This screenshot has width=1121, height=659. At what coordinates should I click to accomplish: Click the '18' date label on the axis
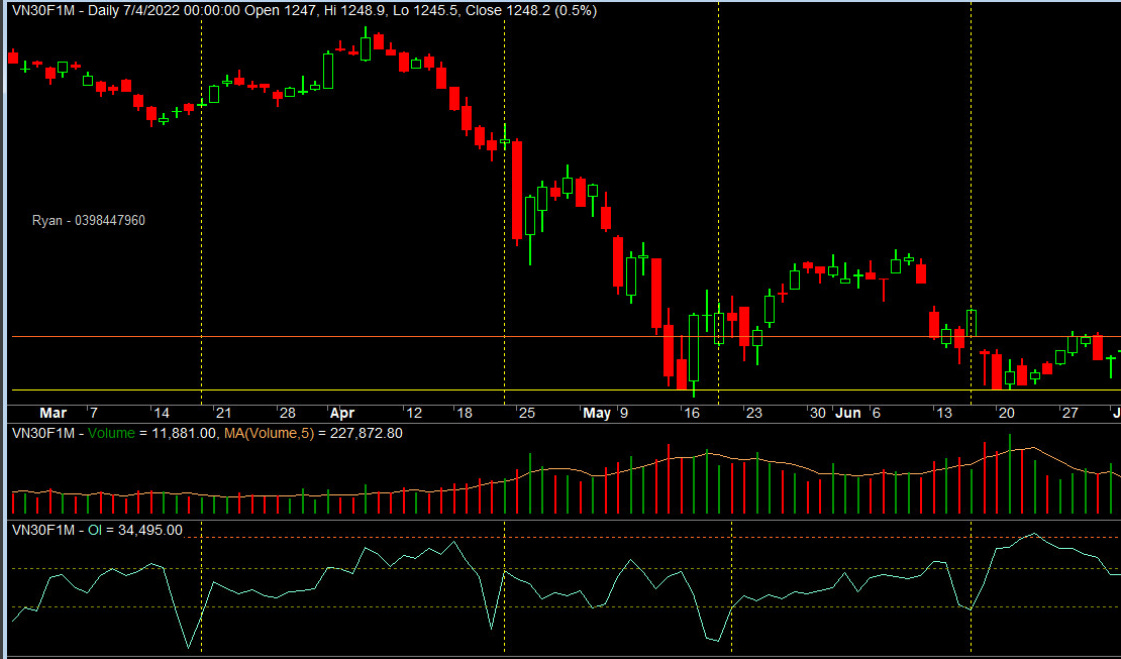pos(464,413)
